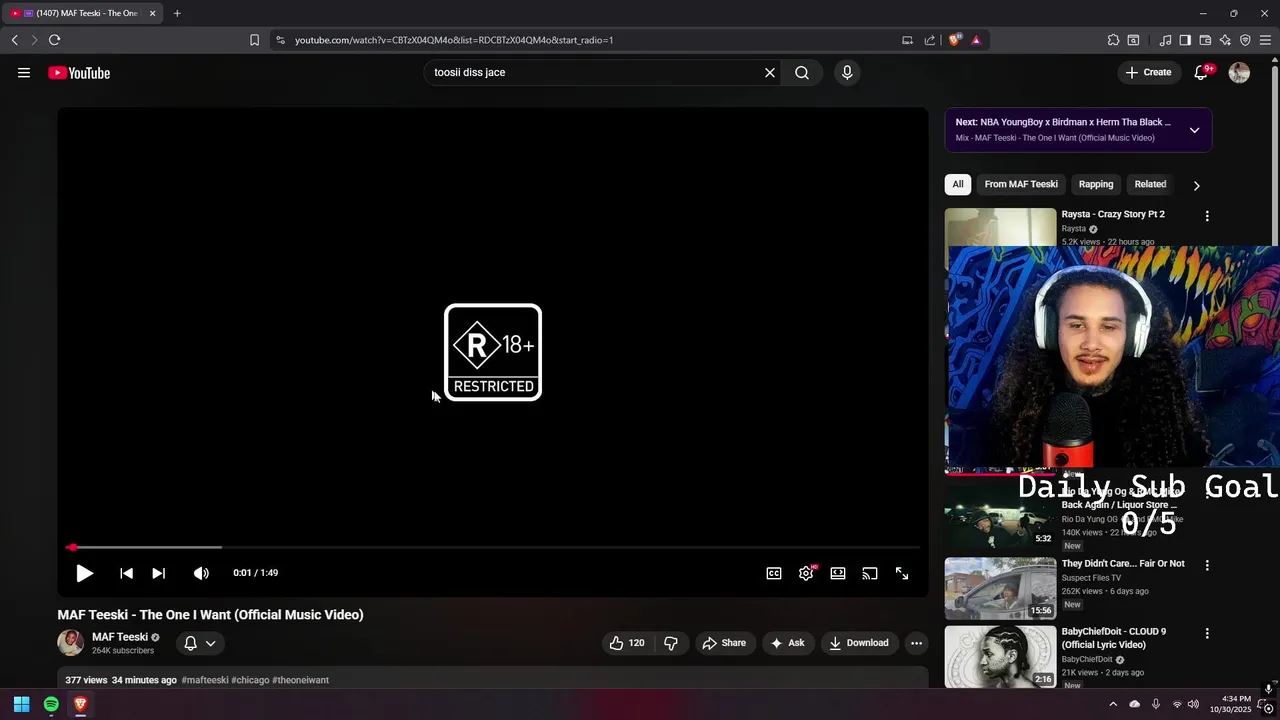
Task: Open browser main menu
Action: coord(1265,40)
